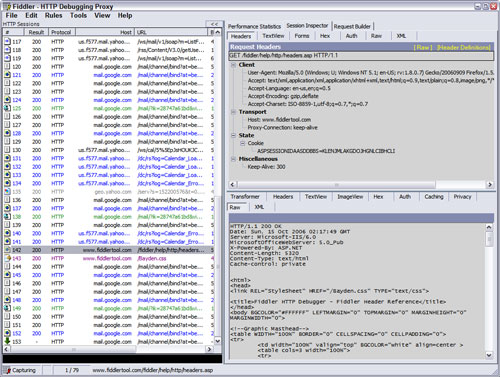Click the icon of session 121
Image resolution: width=500 pixels, height=377 pixels.
click(7, 75)
